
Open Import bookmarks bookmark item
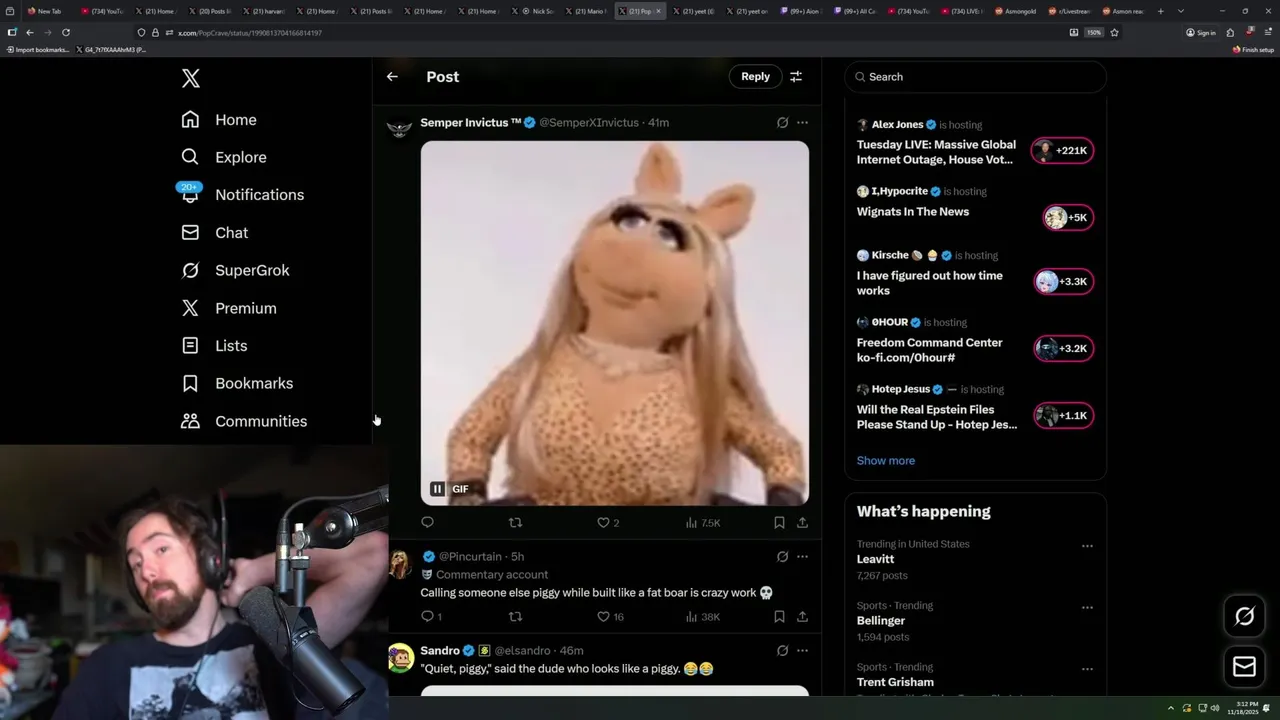38,49
